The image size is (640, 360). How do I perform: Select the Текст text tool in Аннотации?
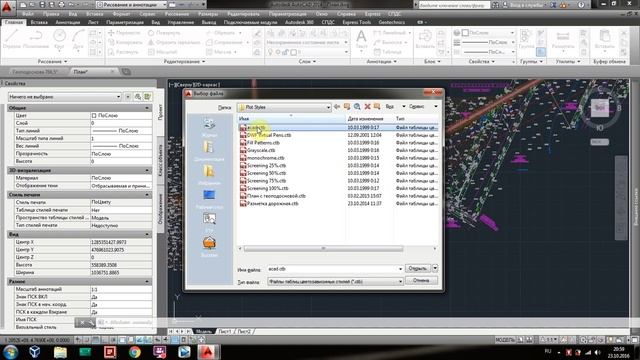(x=361, y=40)
